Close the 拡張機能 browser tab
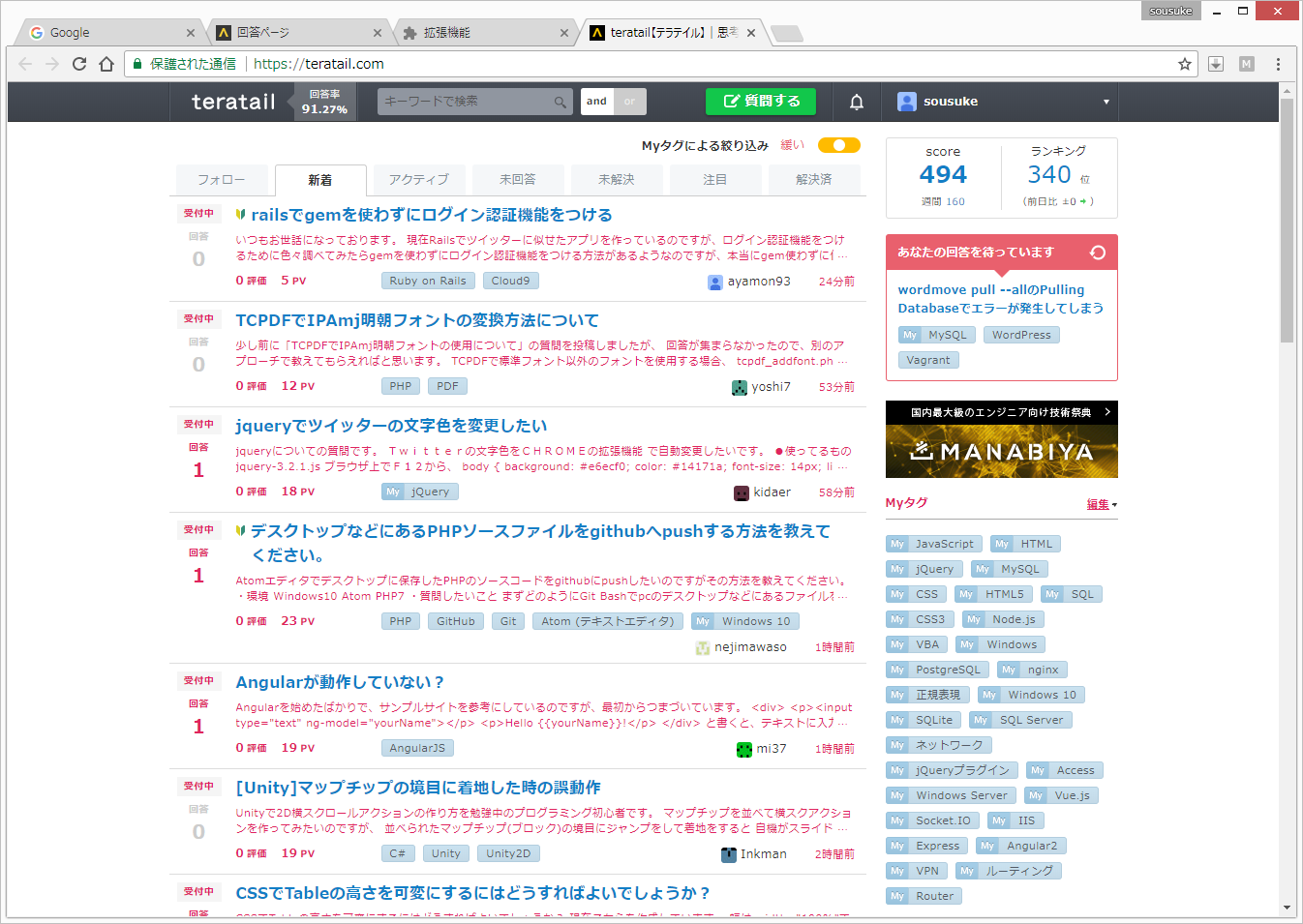This screenshot has width=1303, height=924. coord(564,33)
